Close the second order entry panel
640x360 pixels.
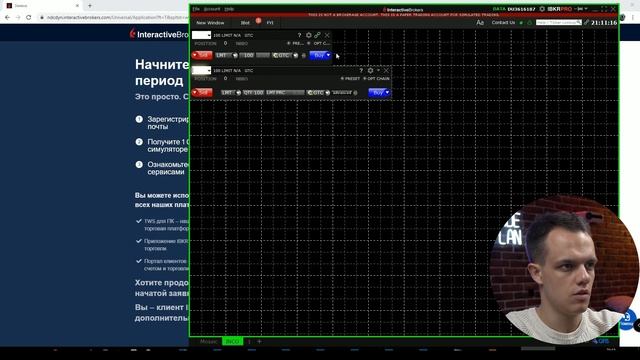pos(386,71)
